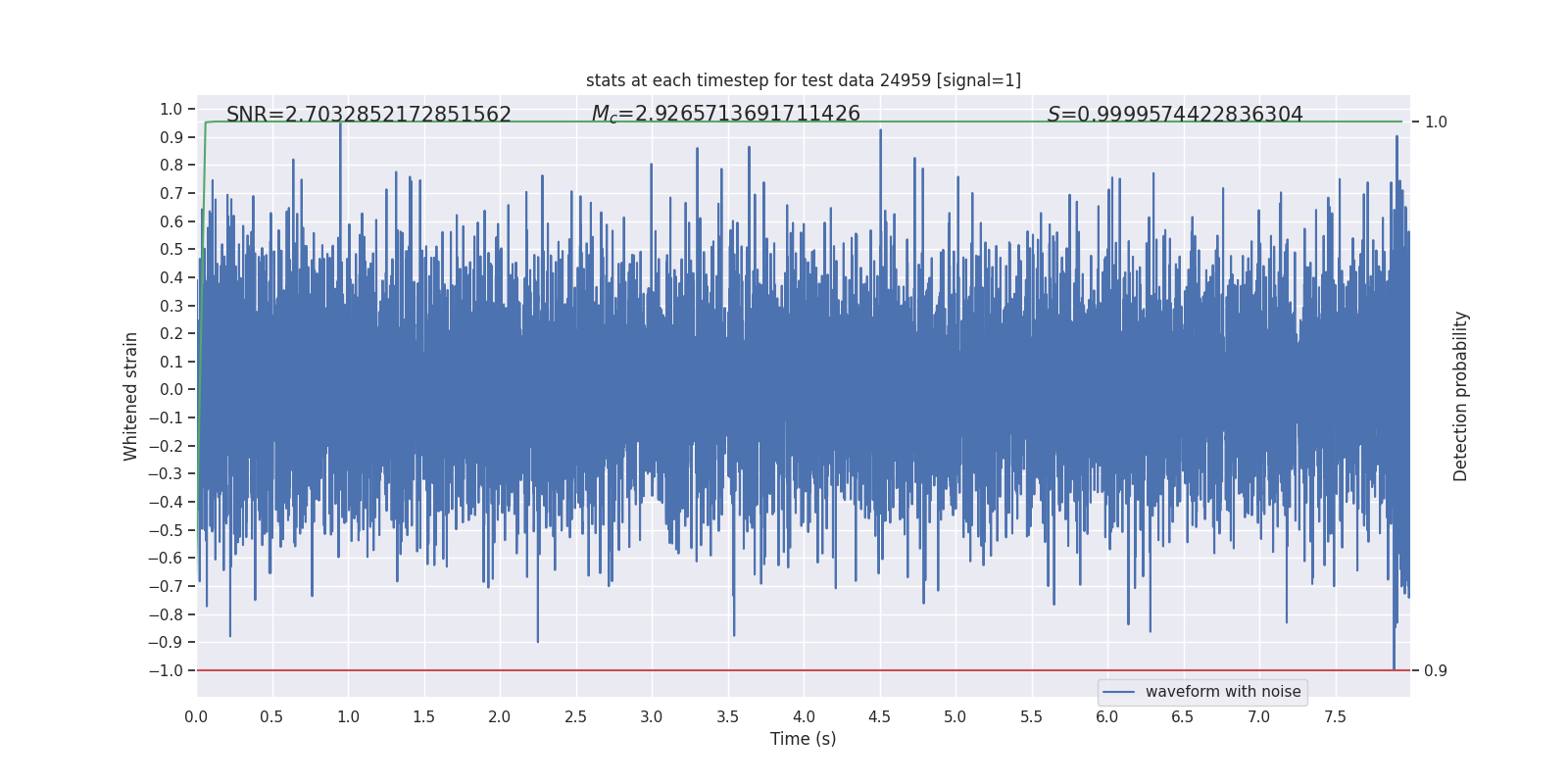Pick the Whitened strain tick label −0.1

click(x=166, y=417)
